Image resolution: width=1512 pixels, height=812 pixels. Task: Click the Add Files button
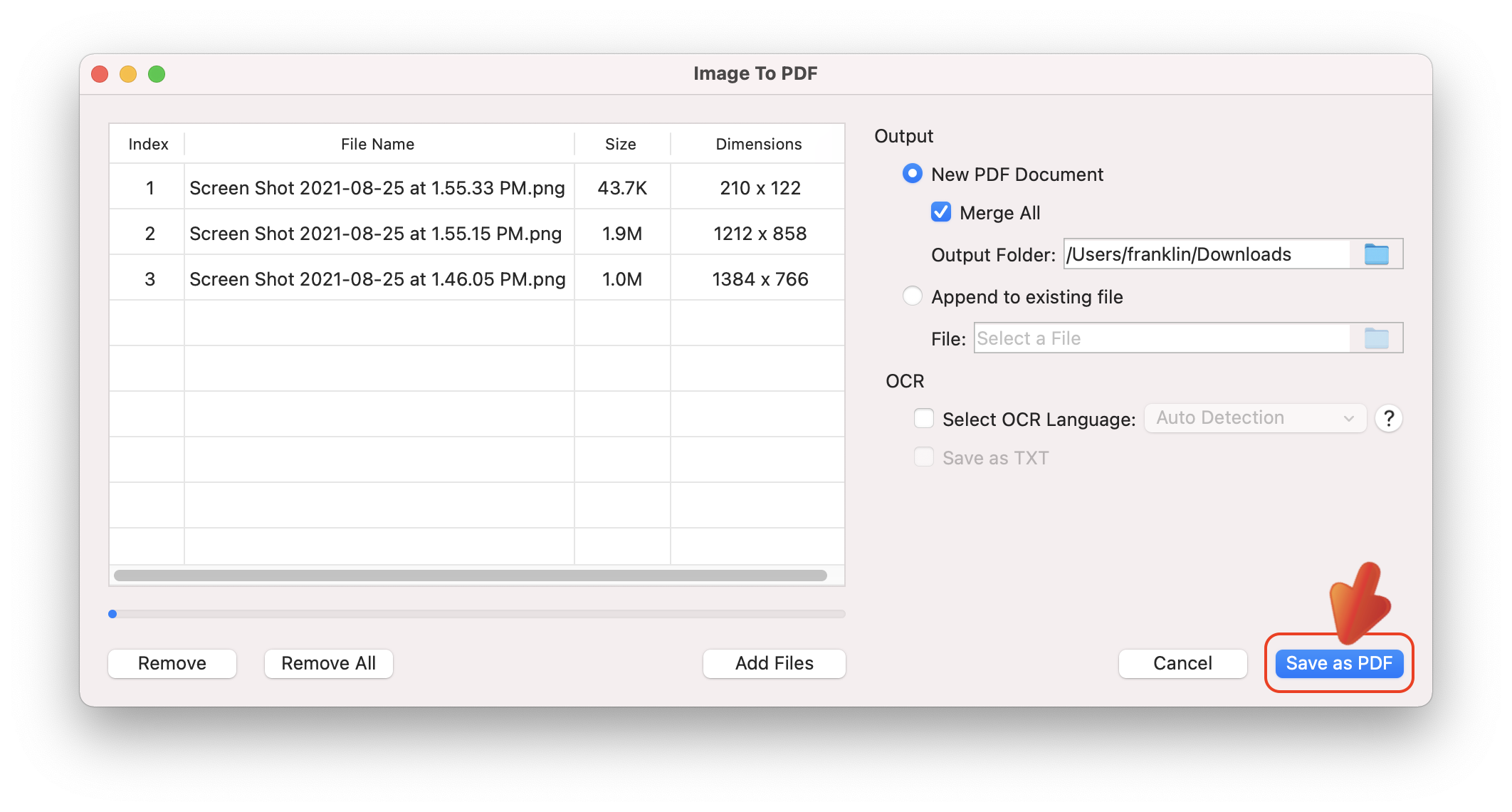coord(774,663)
